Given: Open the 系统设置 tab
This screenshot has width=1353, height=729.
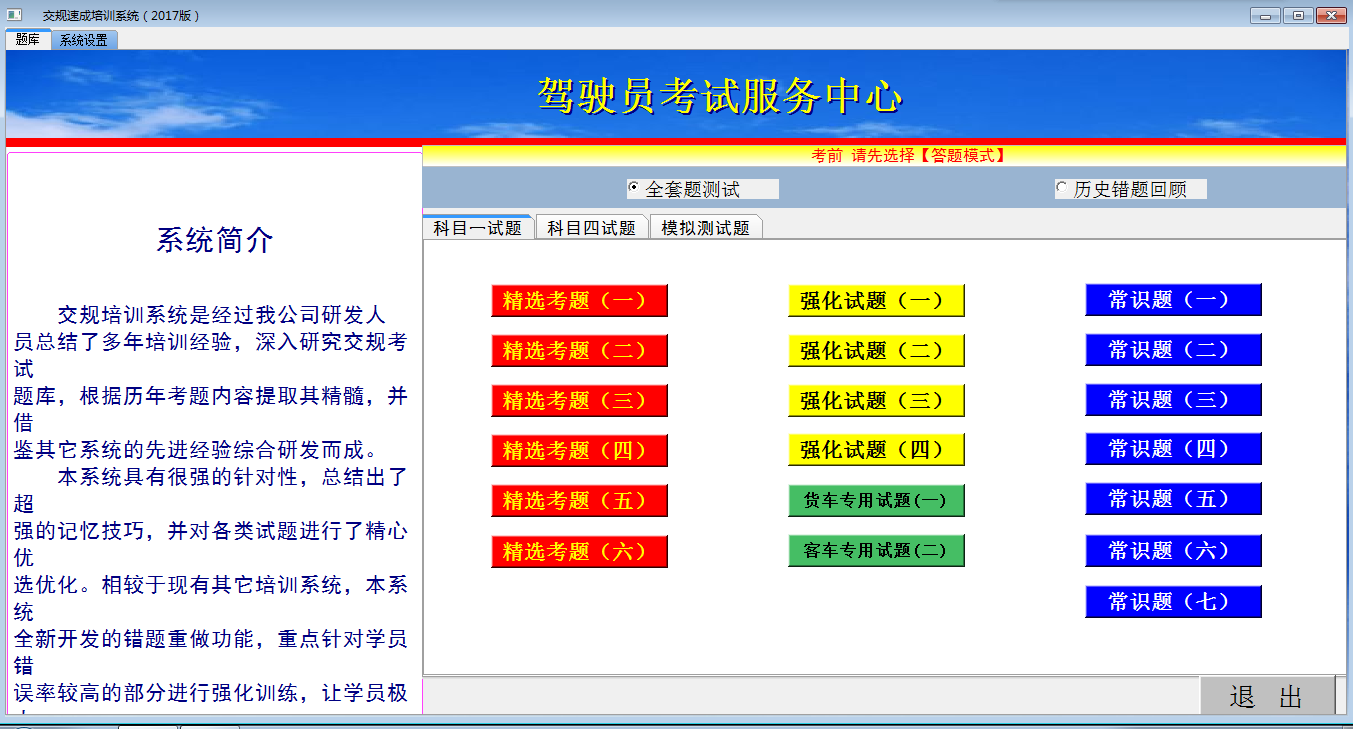Looking at the screenshot, I should point(84,40).
